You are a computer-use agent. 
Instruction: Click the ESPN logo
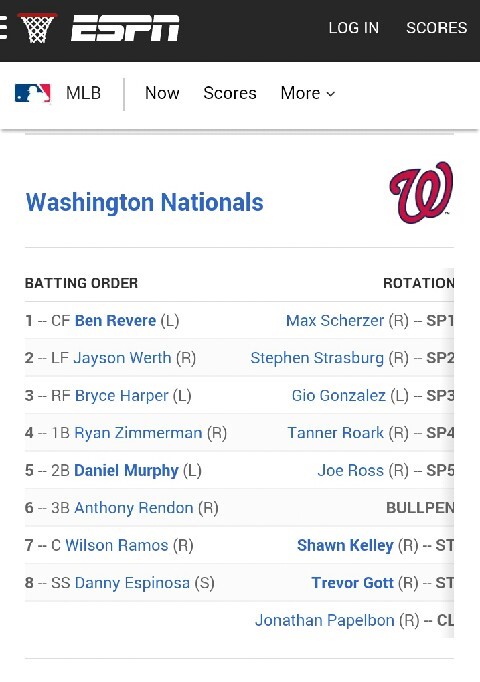tap(125, 28)
